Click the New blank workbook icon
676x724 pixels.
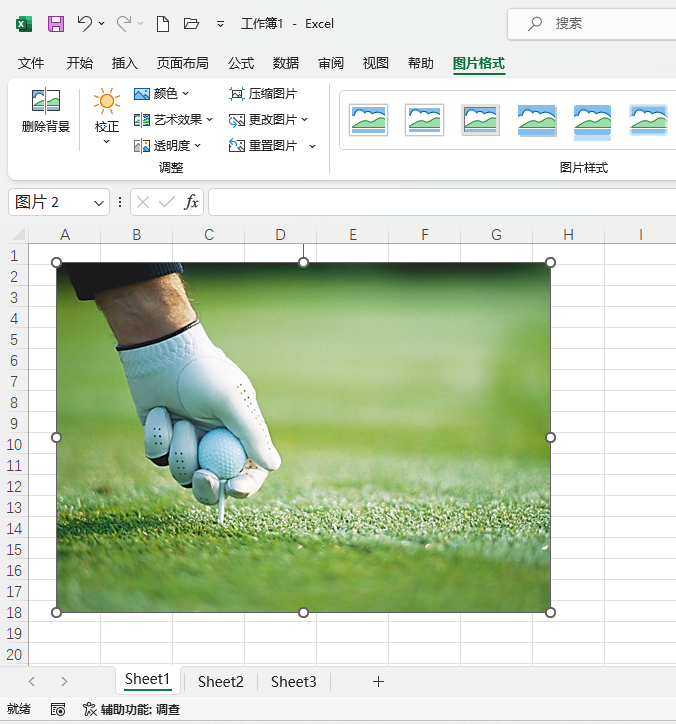point(163,24)
